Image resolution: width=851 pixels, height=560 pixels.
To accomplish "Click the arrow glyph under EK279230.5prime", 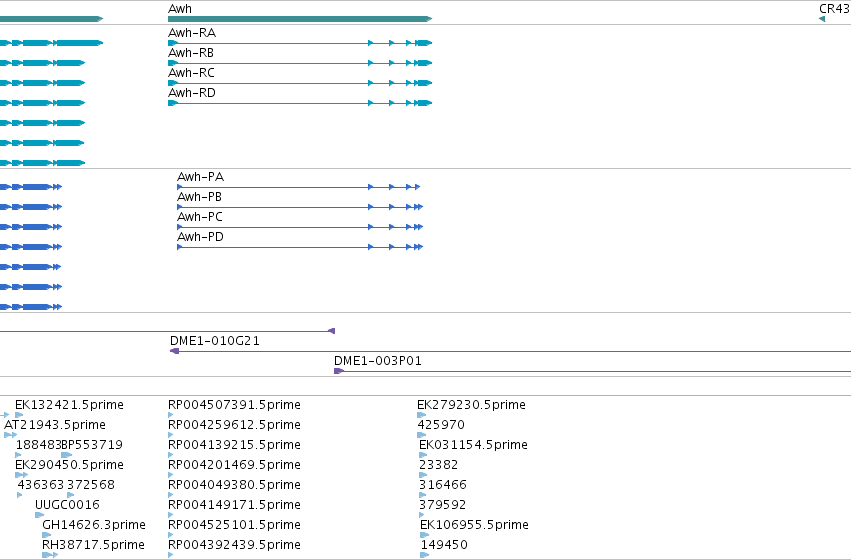I will coord(422,415).
